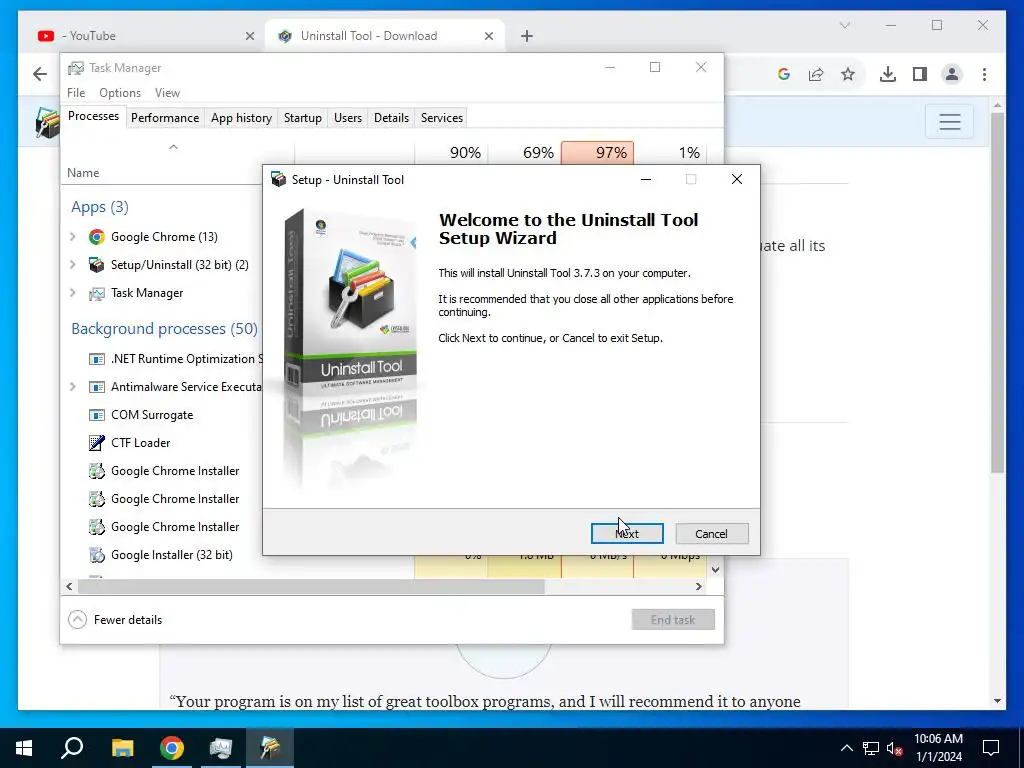Select the .NET Runtime Optimization process icon
The image size is (1024, 768).
[x=97, y=359]
